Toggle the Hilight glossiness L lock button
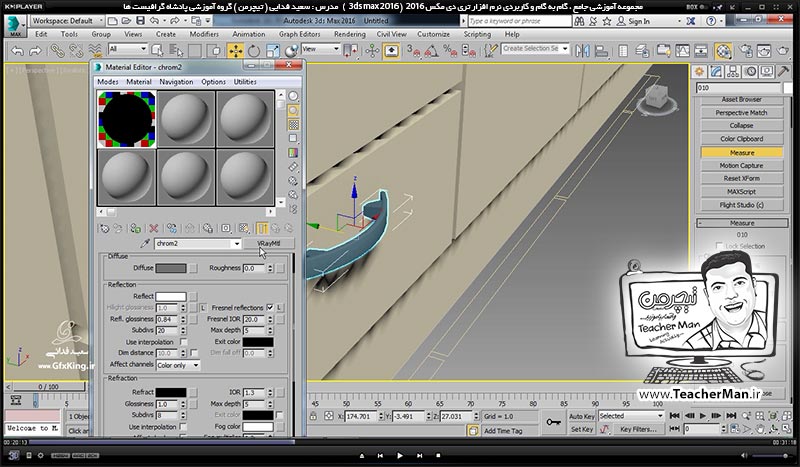800x467 pixels. (203, 308)
